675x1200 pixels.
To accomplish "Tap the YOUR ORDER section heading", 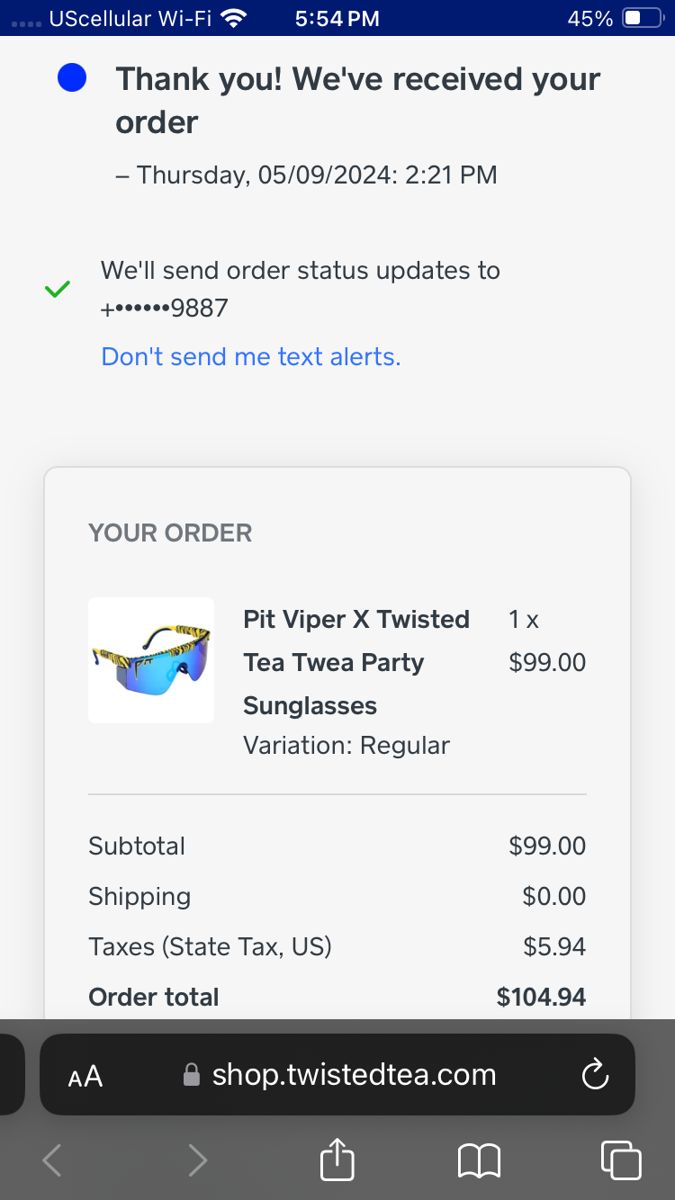I will (x=170, y=533).
